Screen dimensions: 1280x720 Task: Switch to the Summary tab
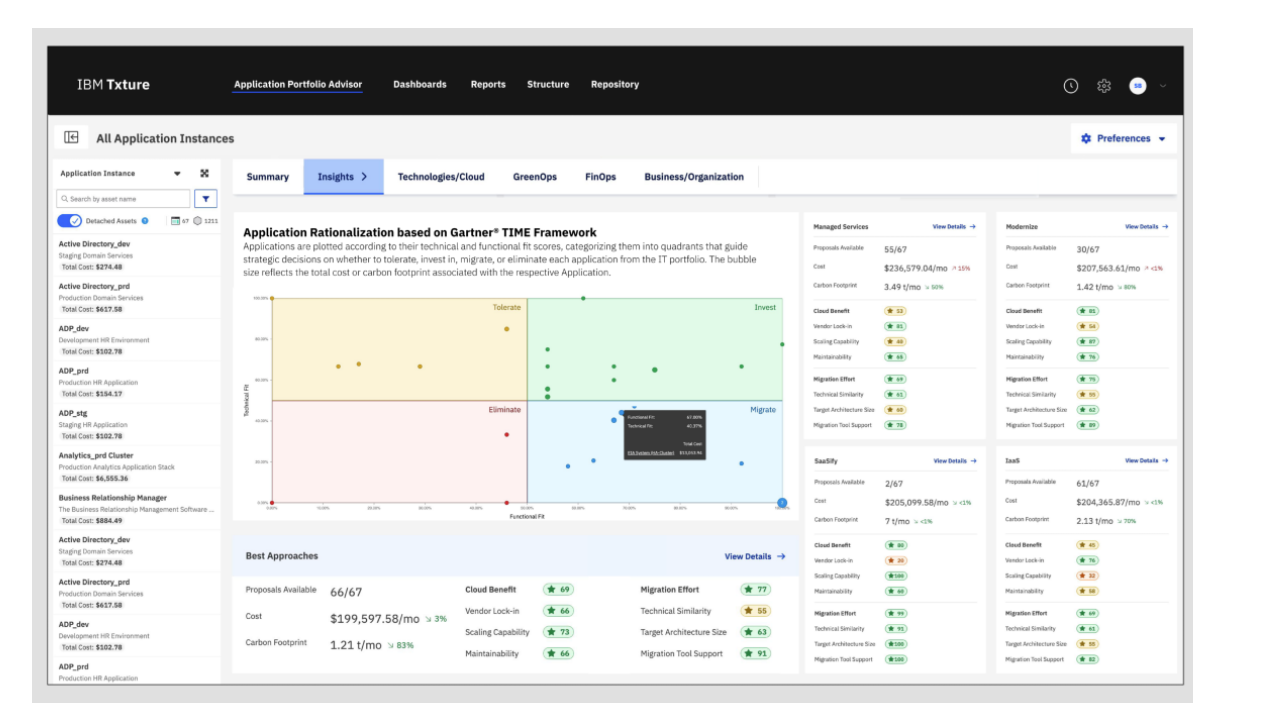tap(268, 177)
